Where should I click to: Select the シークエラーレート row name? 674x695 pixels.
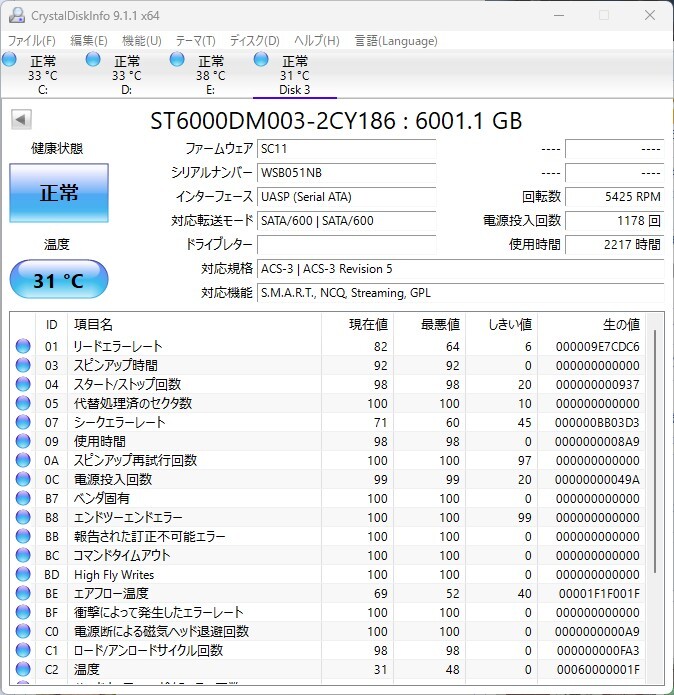click(x=120, y=422)
